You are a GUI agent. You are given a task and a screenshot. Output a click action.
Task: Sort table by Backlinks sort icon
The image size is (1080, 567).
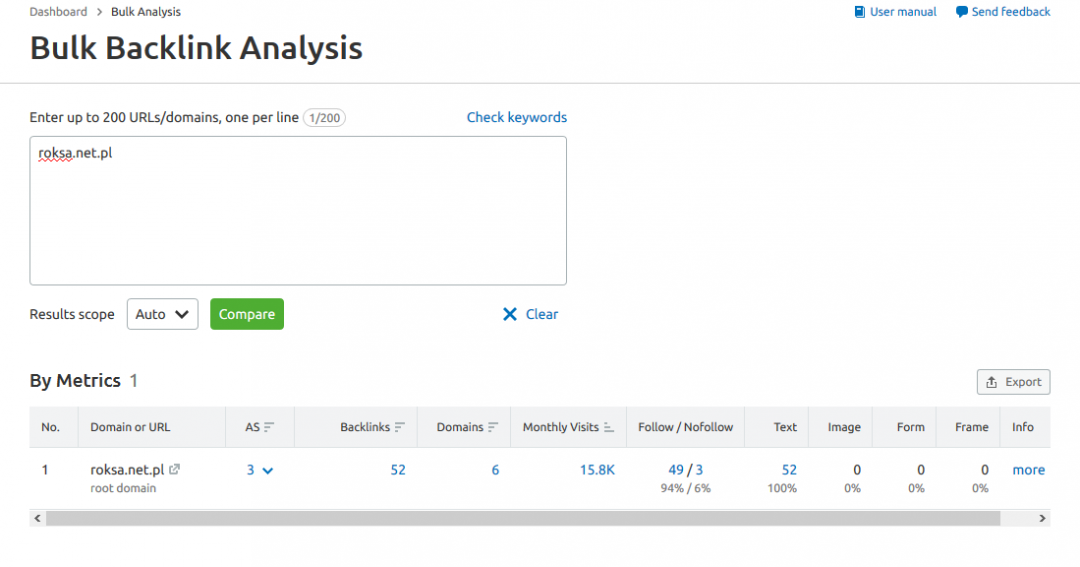pyautogui.click(x=400, y=427)
